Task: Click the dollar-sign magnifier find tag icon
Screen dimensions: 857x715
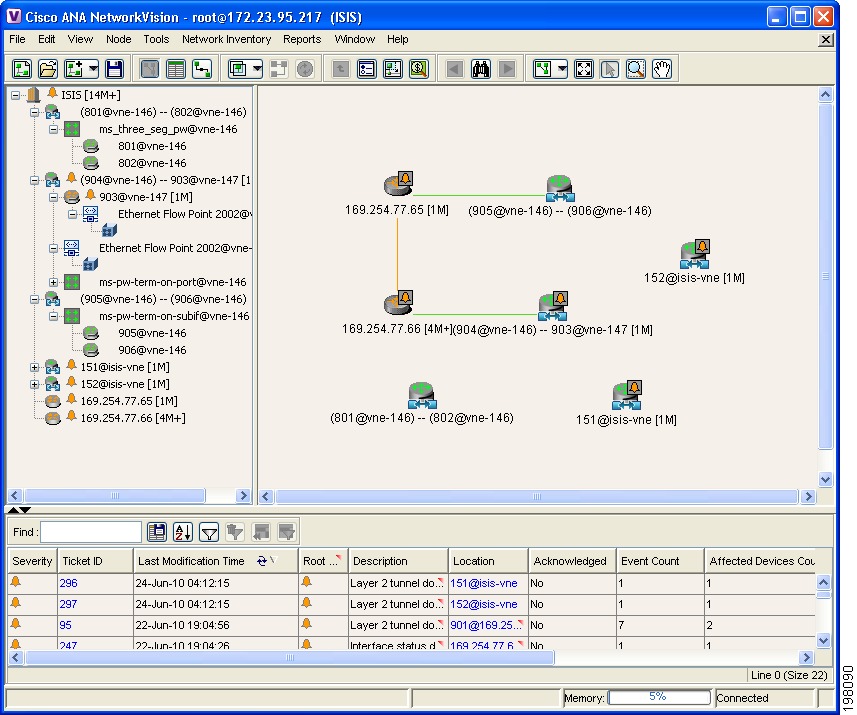Action: [419, 69]
